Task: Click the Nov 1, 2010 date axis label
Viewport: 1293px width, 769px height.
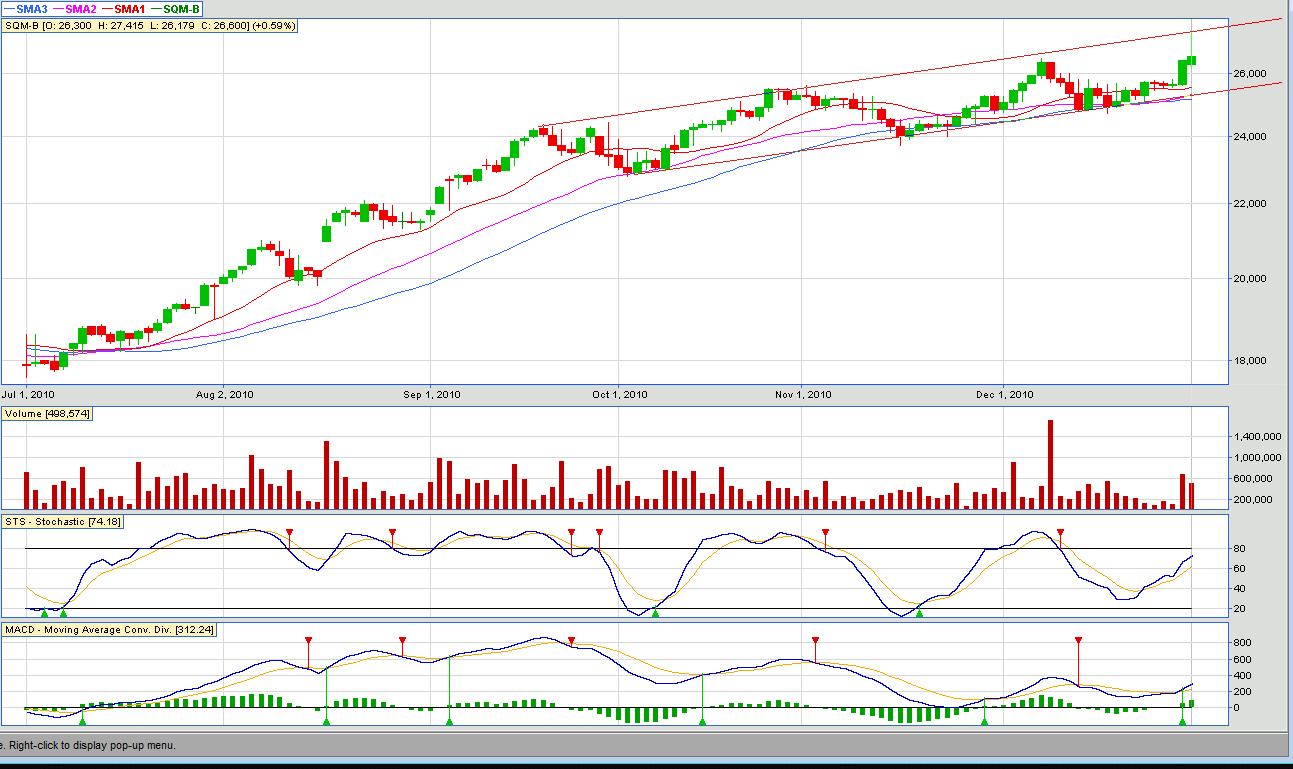Action: tap(803, 394)
